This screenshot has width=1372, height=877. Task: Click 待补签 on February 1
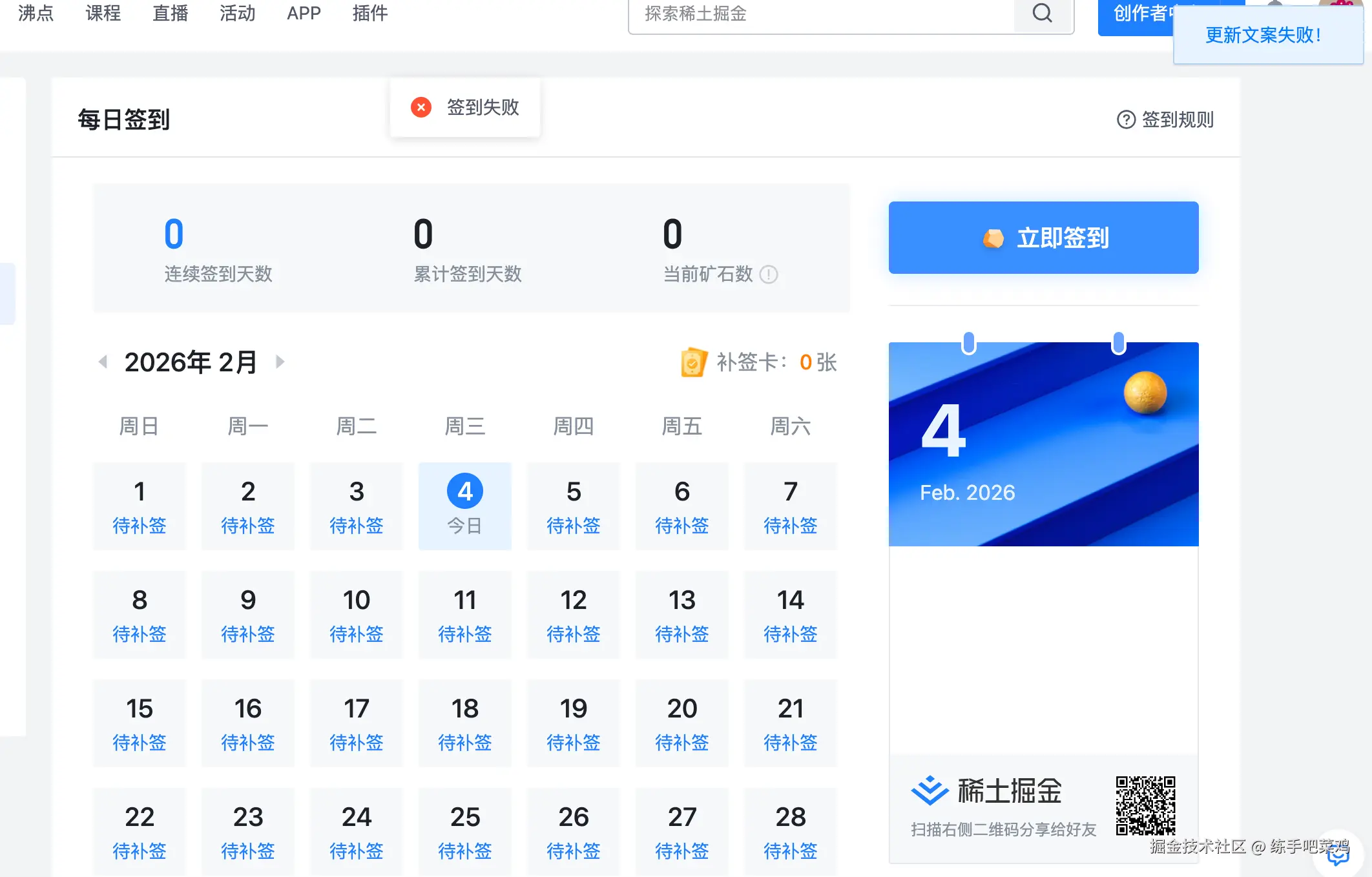click(140, 525)
